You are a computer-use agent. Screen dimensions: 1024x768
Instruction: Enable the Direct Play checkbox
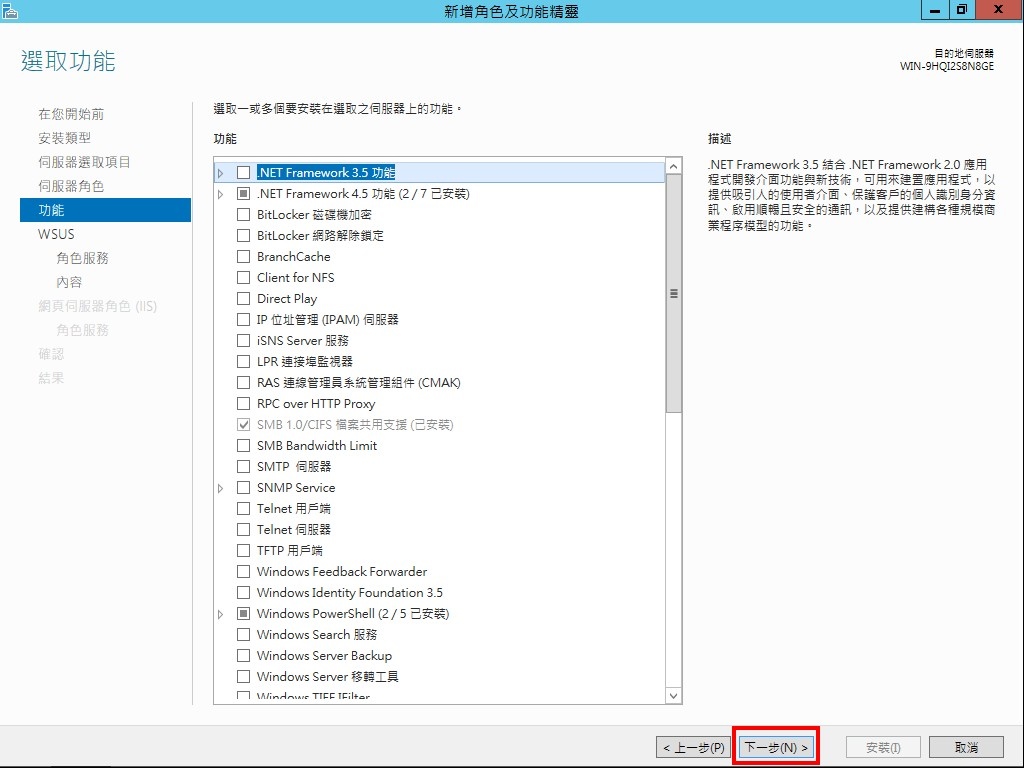coord(244,298)
